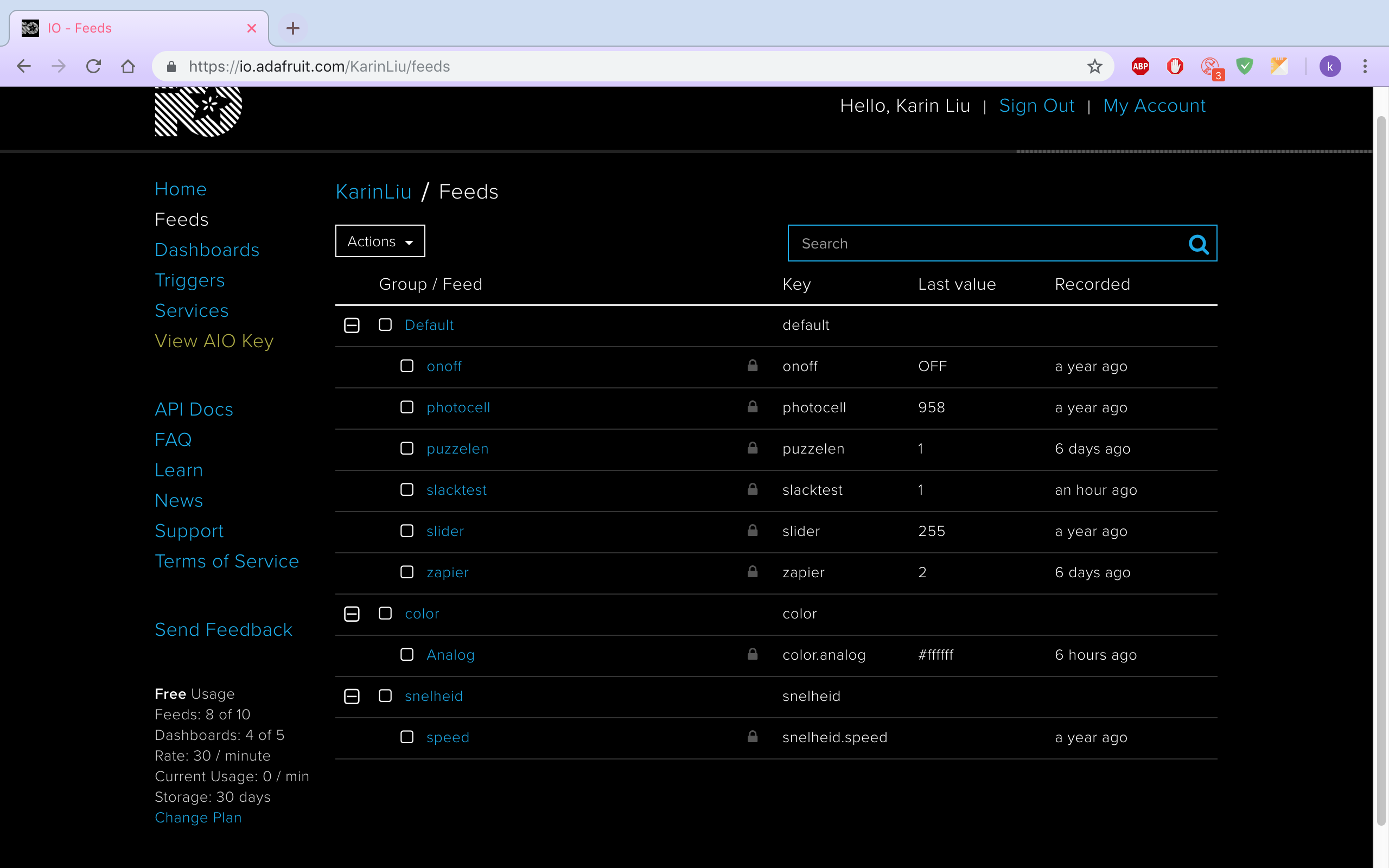Click the lock icon on slacktest row
This screenshot has height=868, width=1389.
(753, 489)
